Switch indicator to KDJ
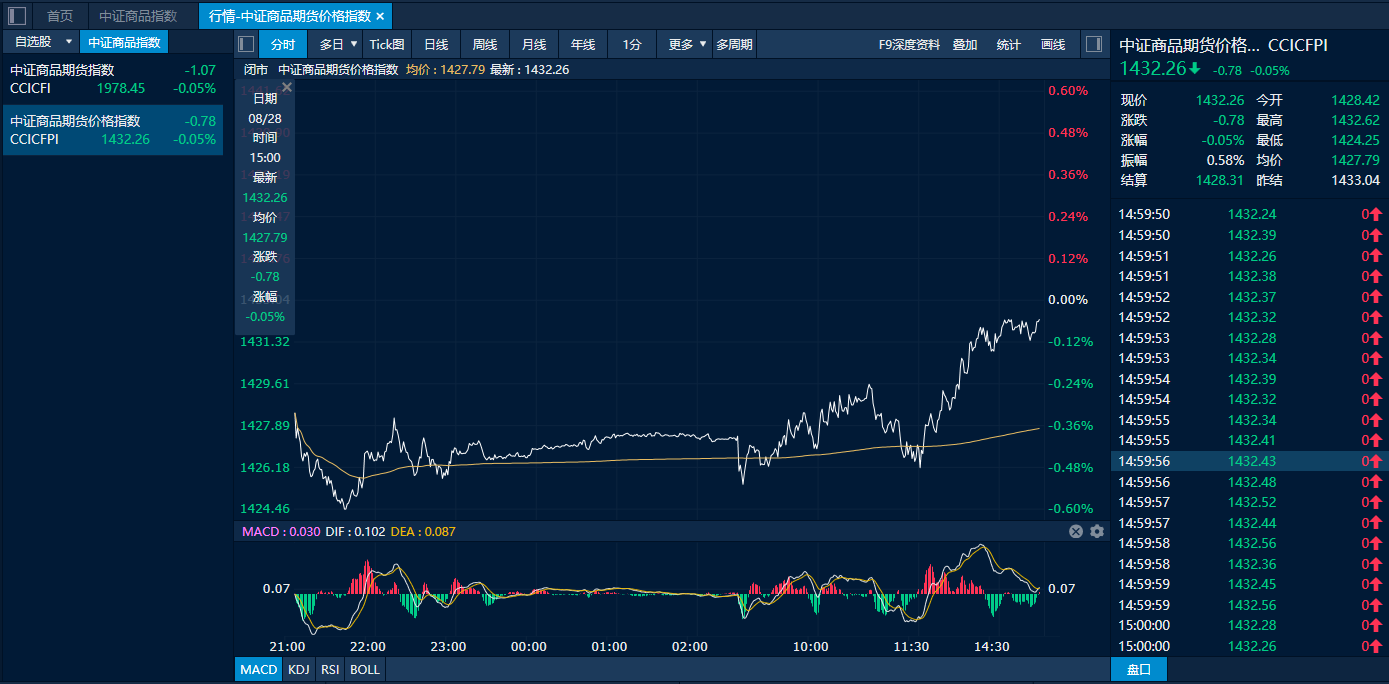 (298, 669)
